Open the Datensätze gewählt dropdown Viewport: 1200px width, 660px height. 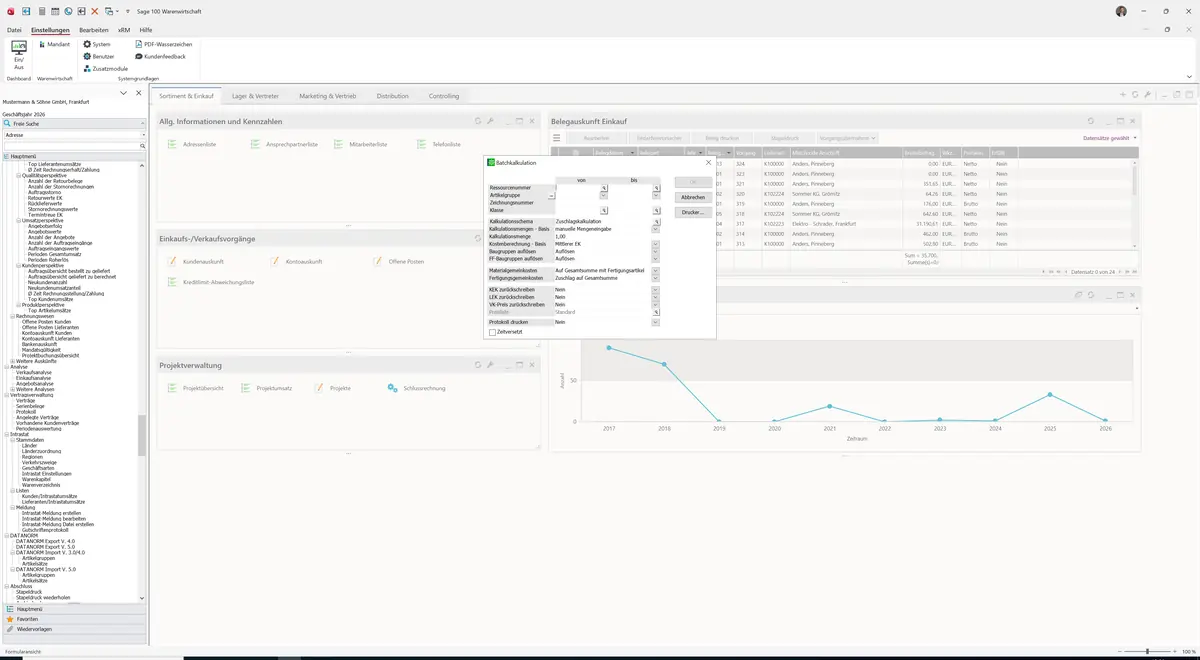(x=1110, y=138)
